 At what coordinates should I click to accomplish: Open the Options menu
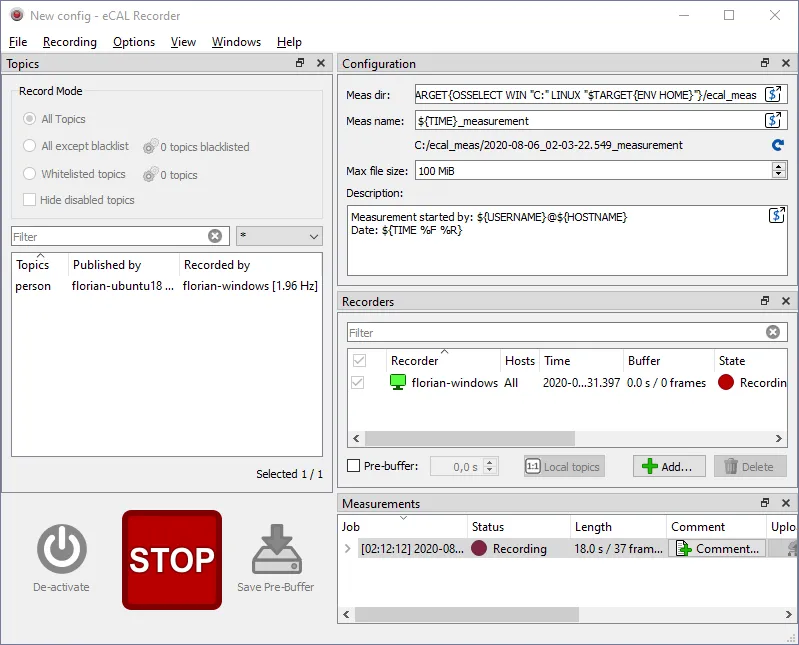(x=134, y=42)
